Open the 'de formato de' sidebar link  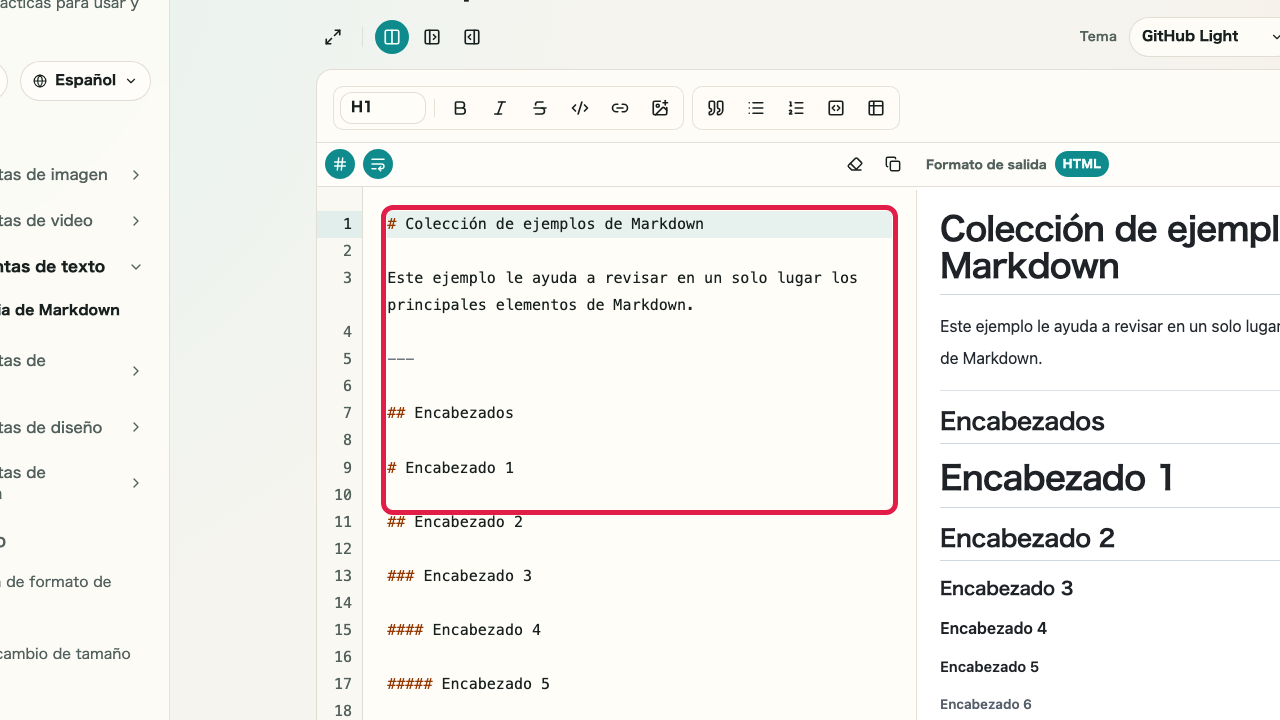[56, 582]
